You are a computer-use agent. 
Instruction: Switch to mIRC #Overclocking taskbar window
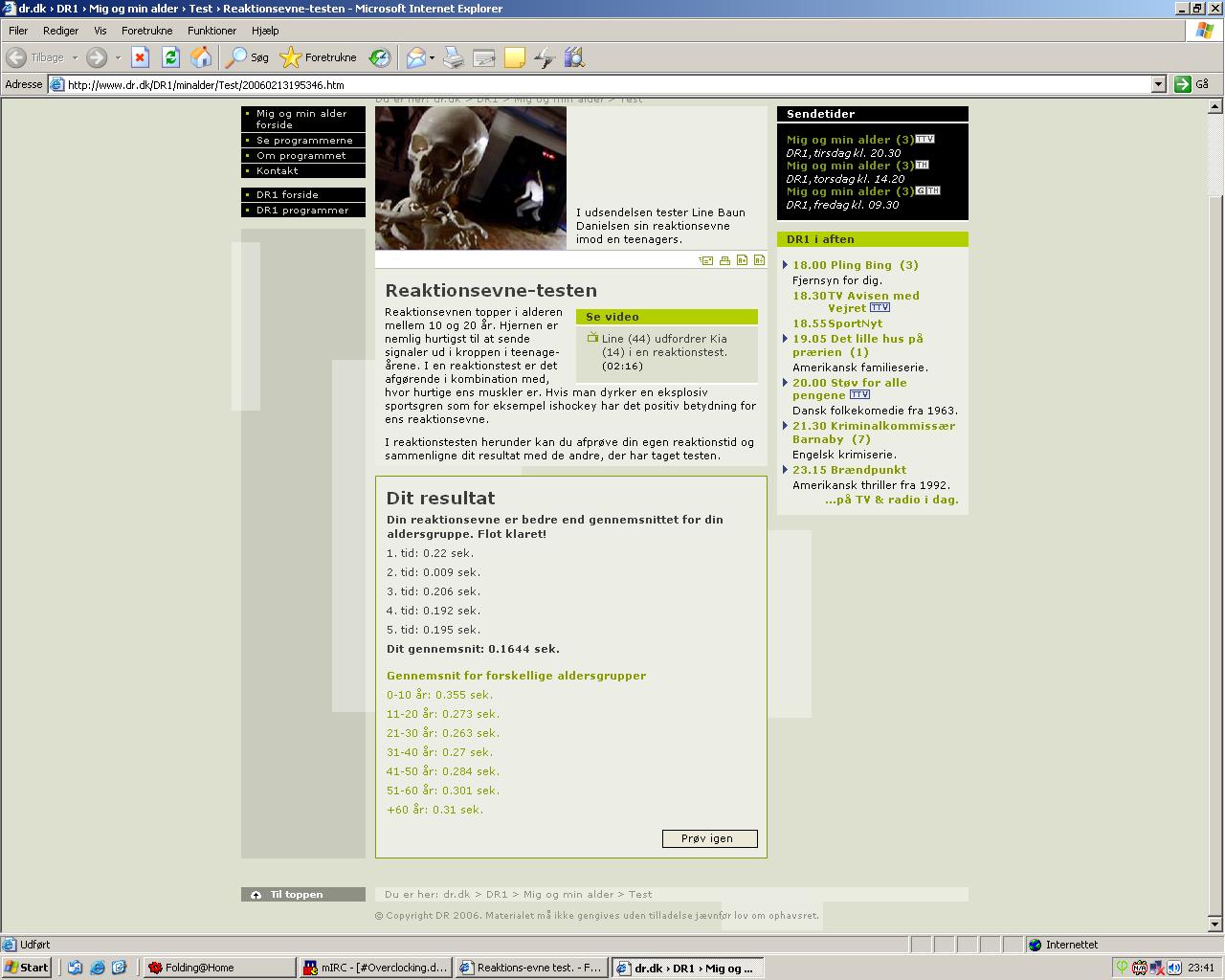[x=375, y=968]
